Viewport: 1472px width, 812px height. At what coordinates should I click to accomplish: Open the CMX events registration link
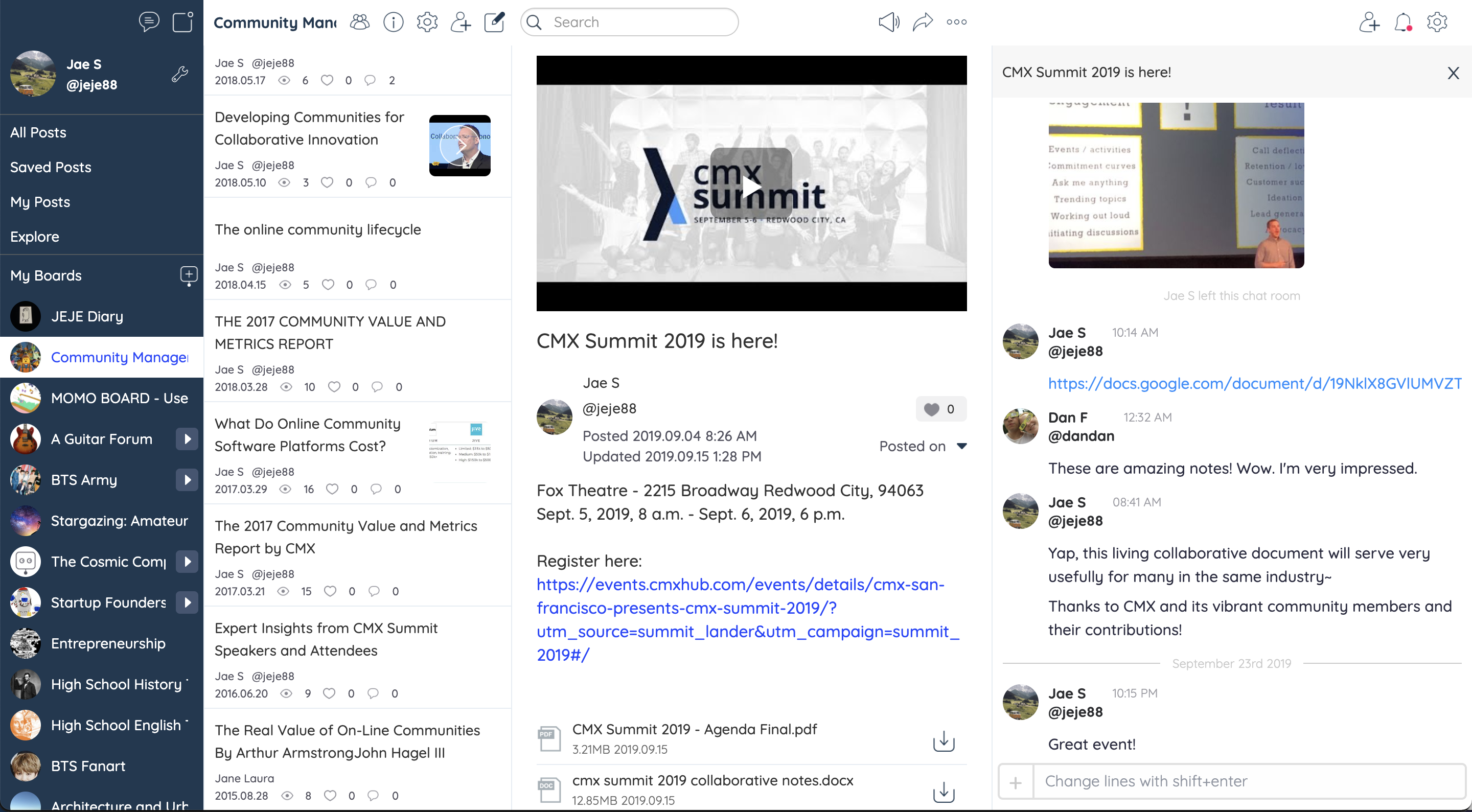tap(747, 619)
